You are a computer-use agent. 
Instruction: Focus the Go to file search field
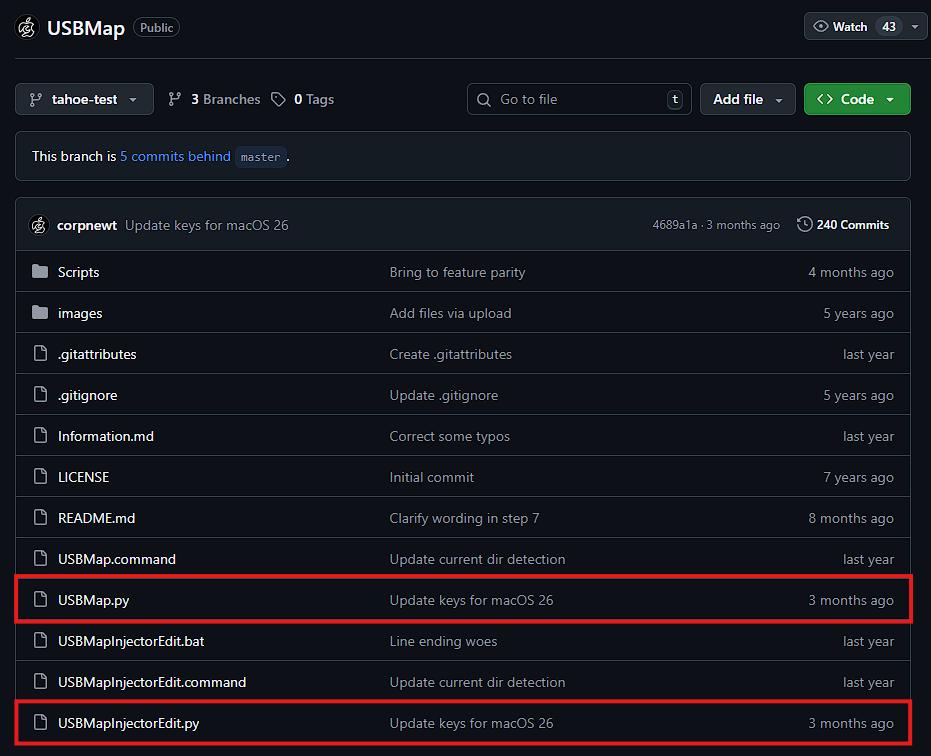point(579,99)
